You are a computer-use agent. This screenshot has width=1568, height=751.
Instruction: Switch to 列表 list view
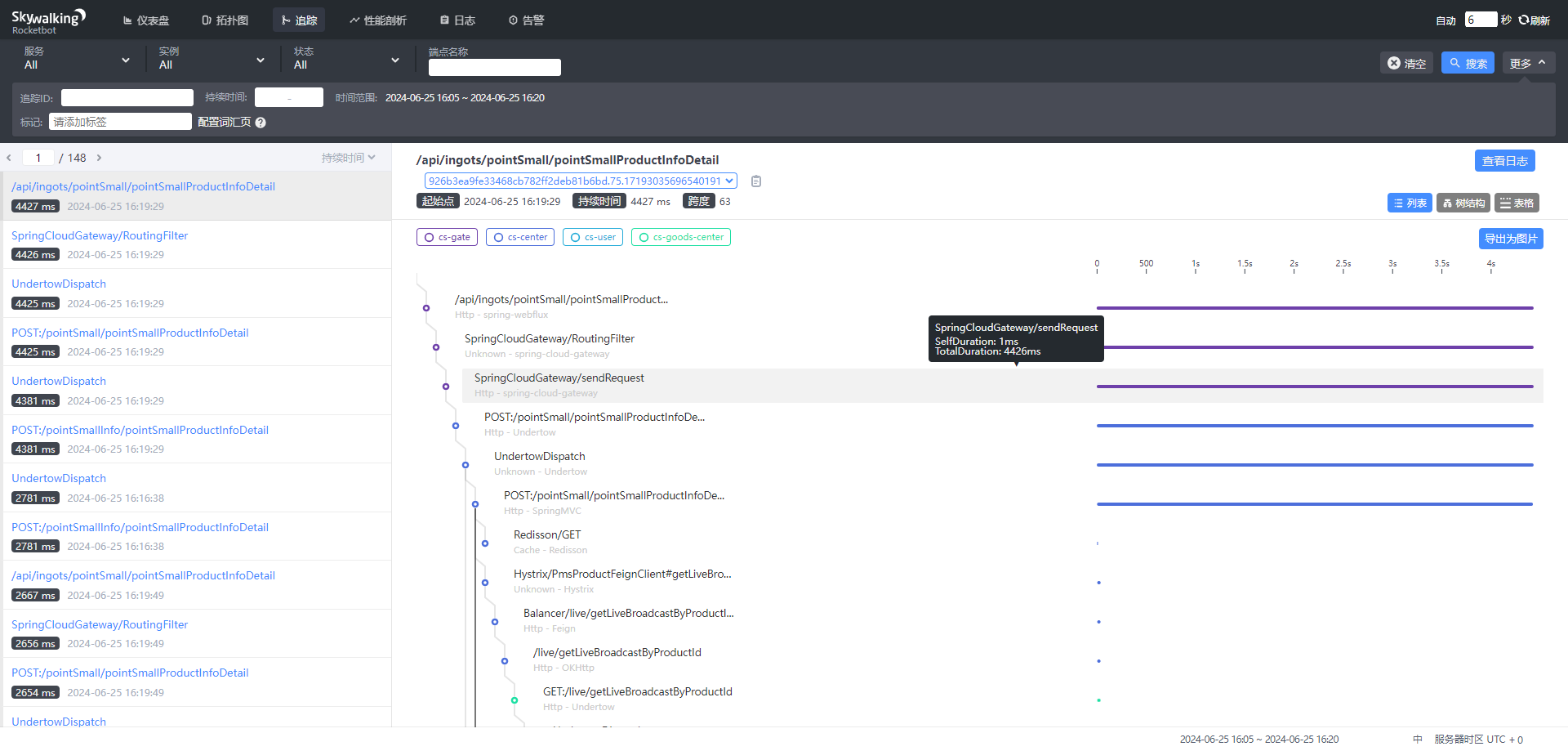(1410, 203)
